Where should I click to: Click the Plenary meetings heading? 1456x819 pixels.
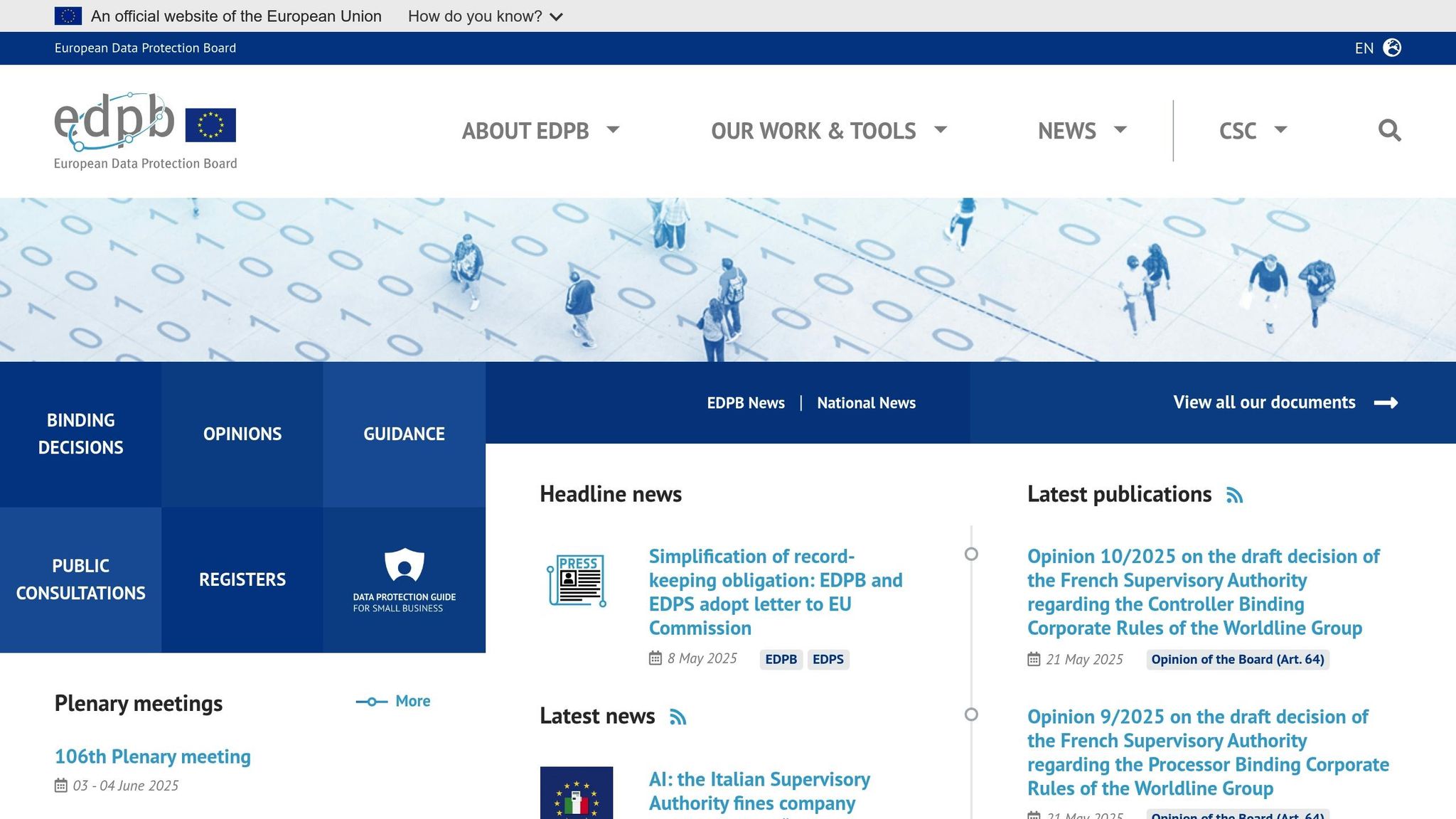coord(139,703)
